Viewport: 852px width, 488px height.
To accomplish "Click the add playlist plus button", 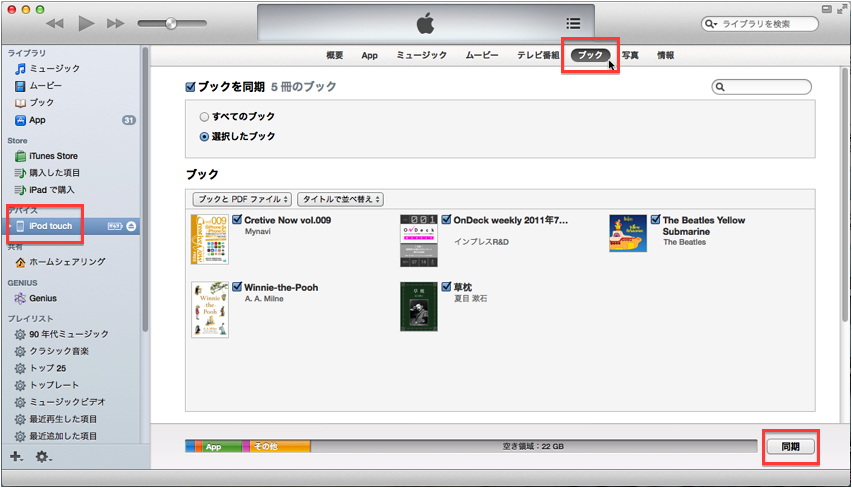I will click(x=16, y=456).
